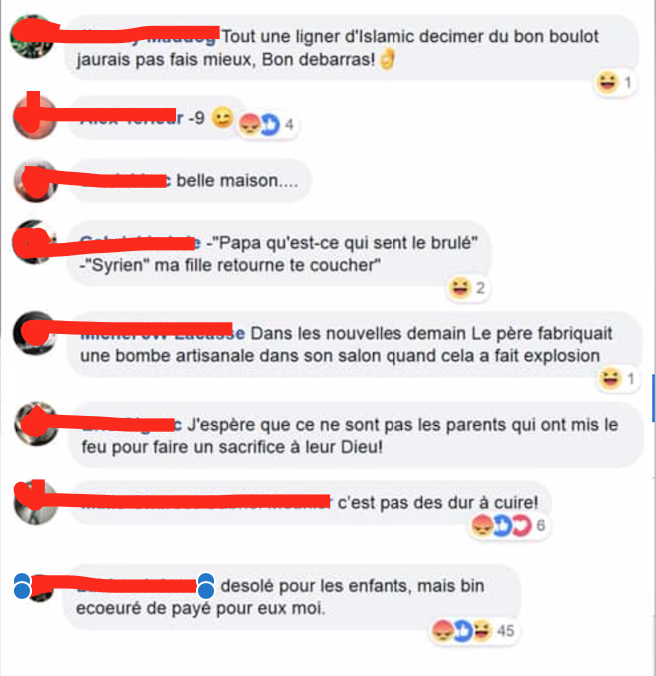
Task: Open the avatar next to the "belle maison...." comment
Action: (36, 181)
